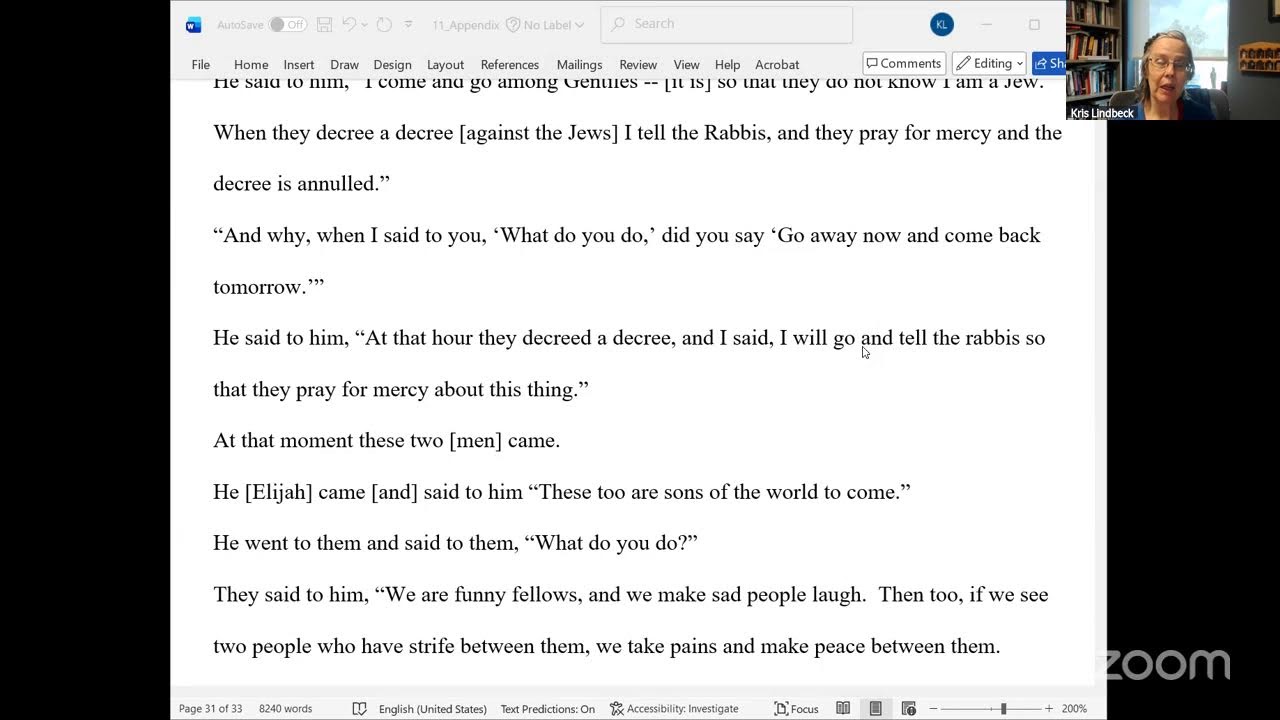Click the word 'annulled' in document
Viewport: 1280px width, 720px height.
tap(337, 184)
